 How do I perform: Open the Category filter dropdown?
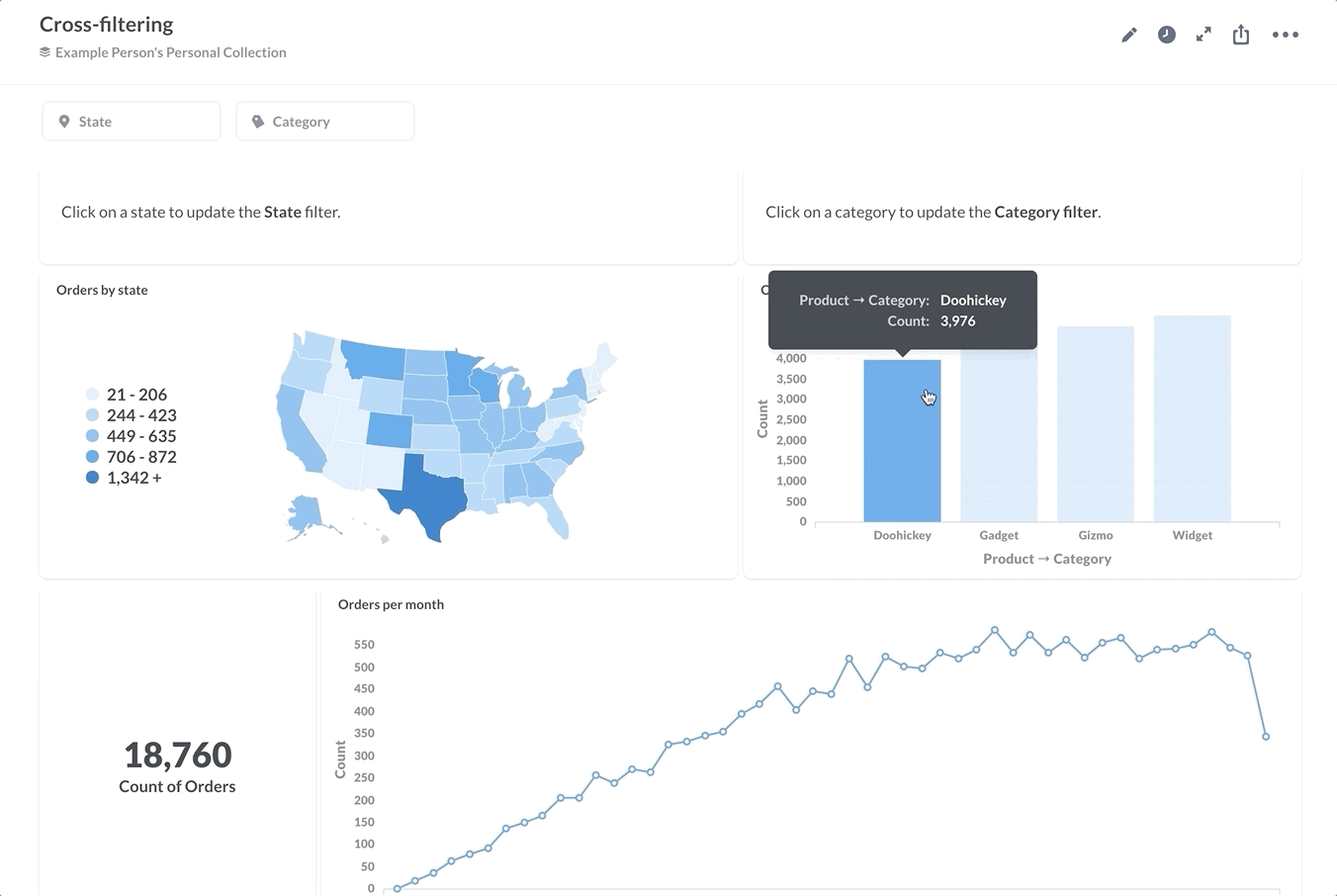click(x=324, y=121)
